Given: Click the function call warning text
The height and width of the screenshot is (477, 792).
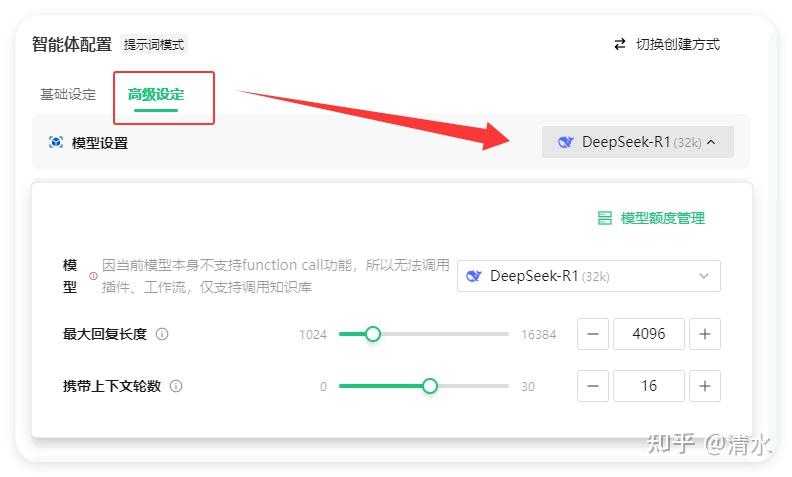Looking at the screenshot, I should [275, 276].
